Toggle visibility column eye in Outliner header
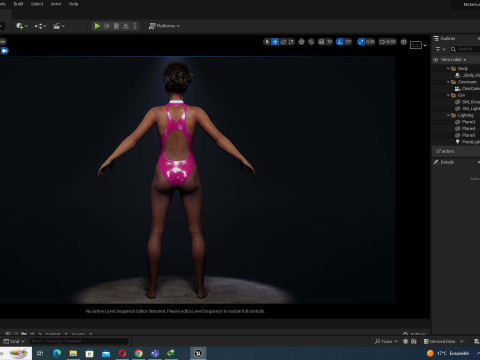This screenshot has width=480, height=360. (435, 60)
